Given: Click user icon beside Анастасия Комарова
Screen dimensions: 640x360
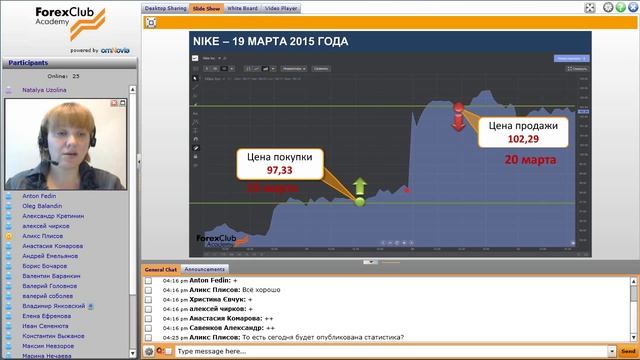Looking at the screenshot, I should coord(9,246).
